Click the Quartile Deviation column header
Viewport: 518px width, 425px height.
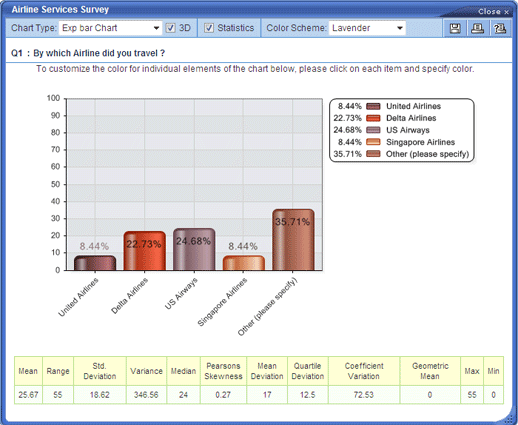point(308,371)
